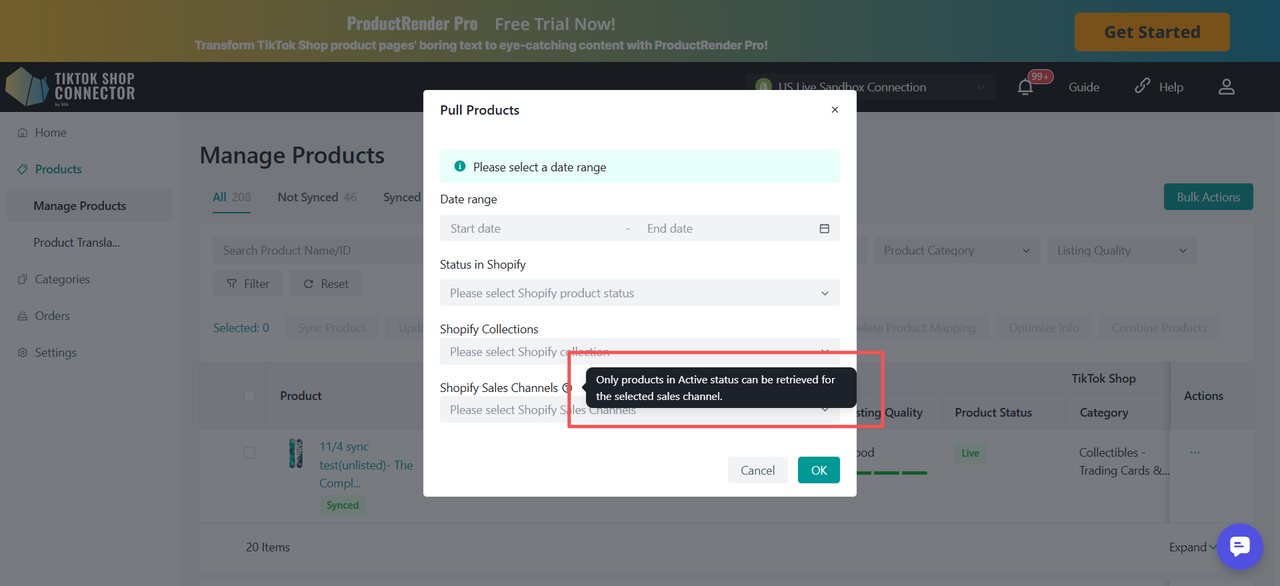Open the row actions ellipsis menu
This screenshot has height=586, width=1280.
[1195, 453]
